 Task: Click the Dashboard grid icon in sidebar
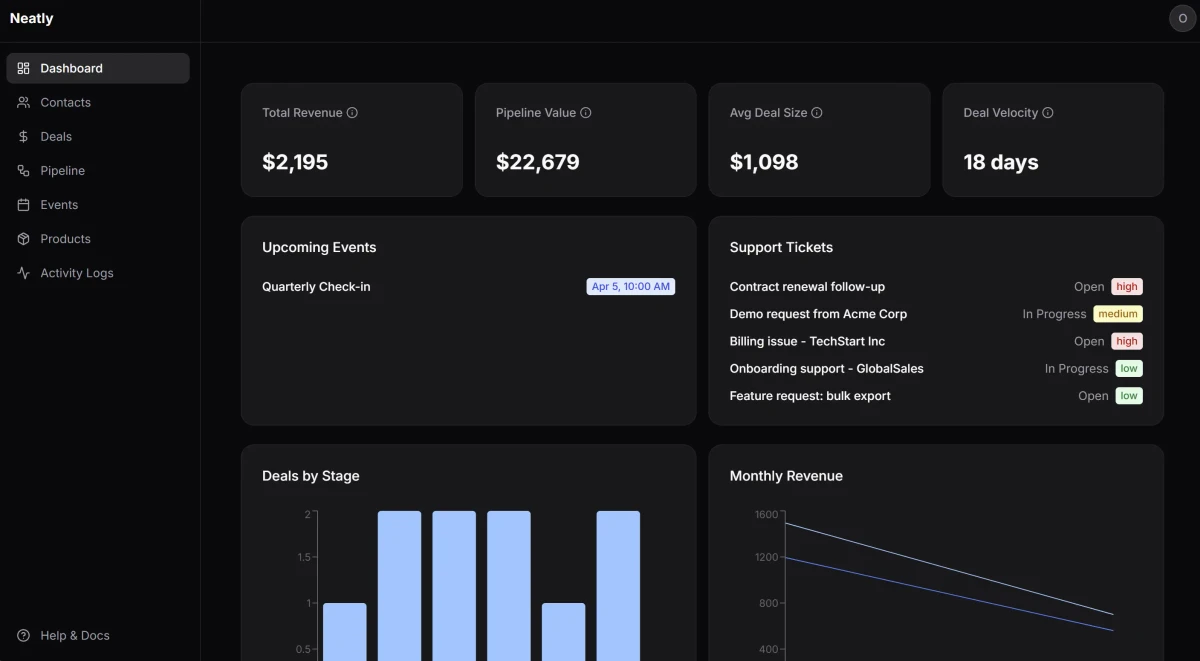click(x=23, y=68)
